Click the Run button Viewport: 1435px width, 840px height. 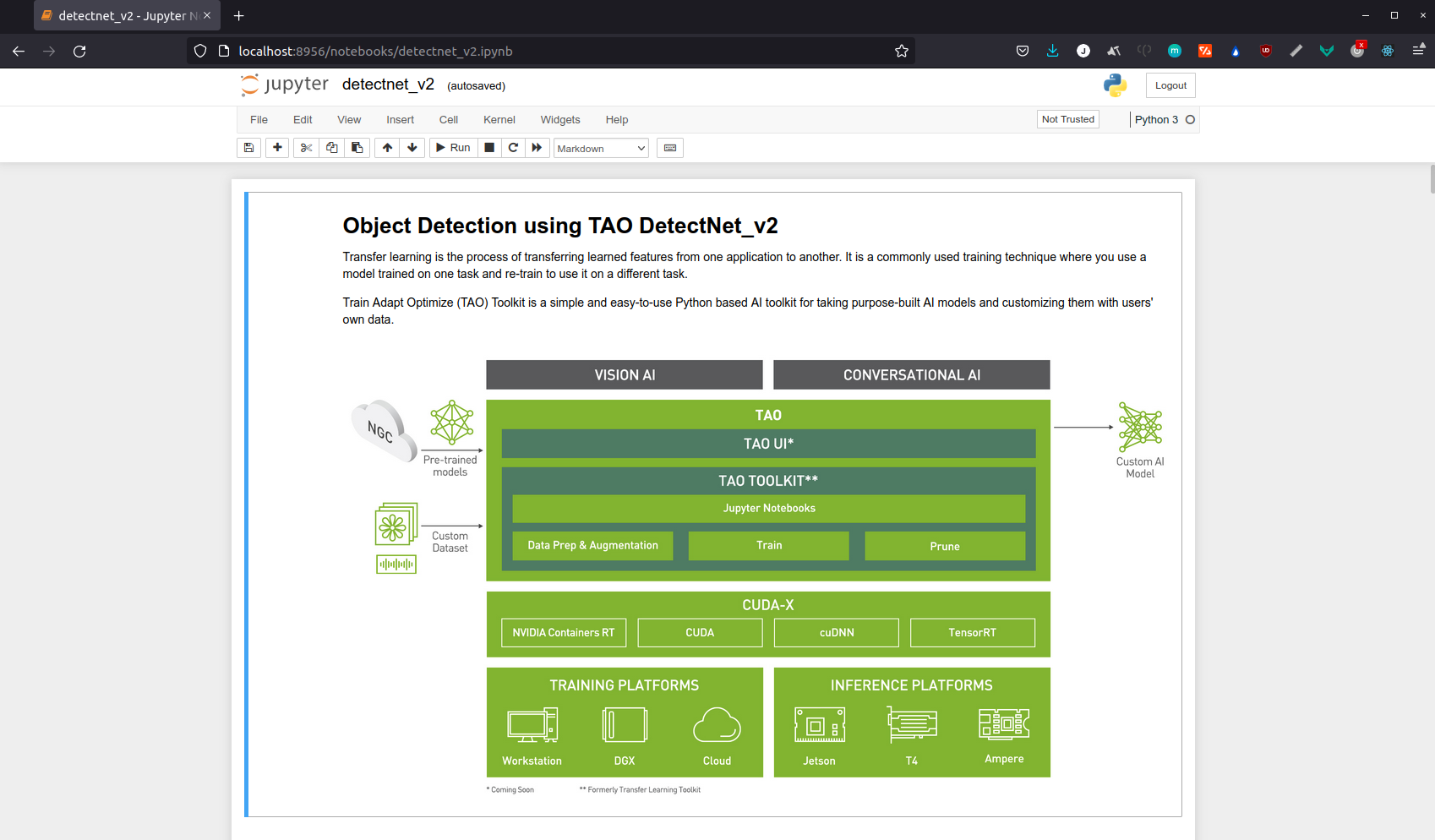point(453,148)
